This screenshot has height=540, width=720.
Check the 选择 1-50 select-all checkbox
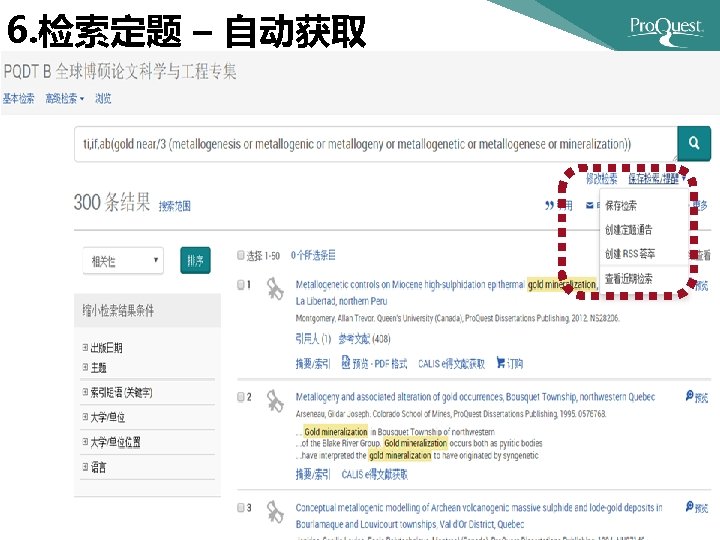coord(241,255)
